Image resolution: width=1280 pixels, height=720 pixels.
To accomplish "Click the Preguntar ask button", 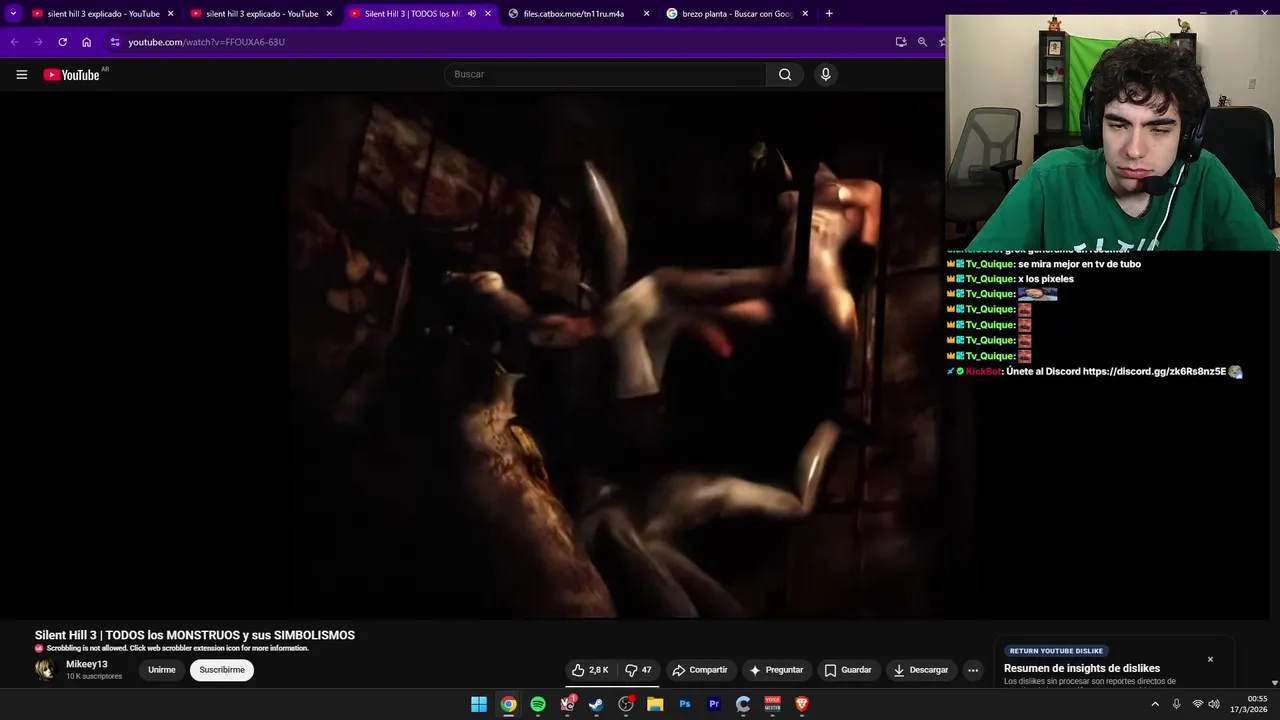I will pos(776,670).
